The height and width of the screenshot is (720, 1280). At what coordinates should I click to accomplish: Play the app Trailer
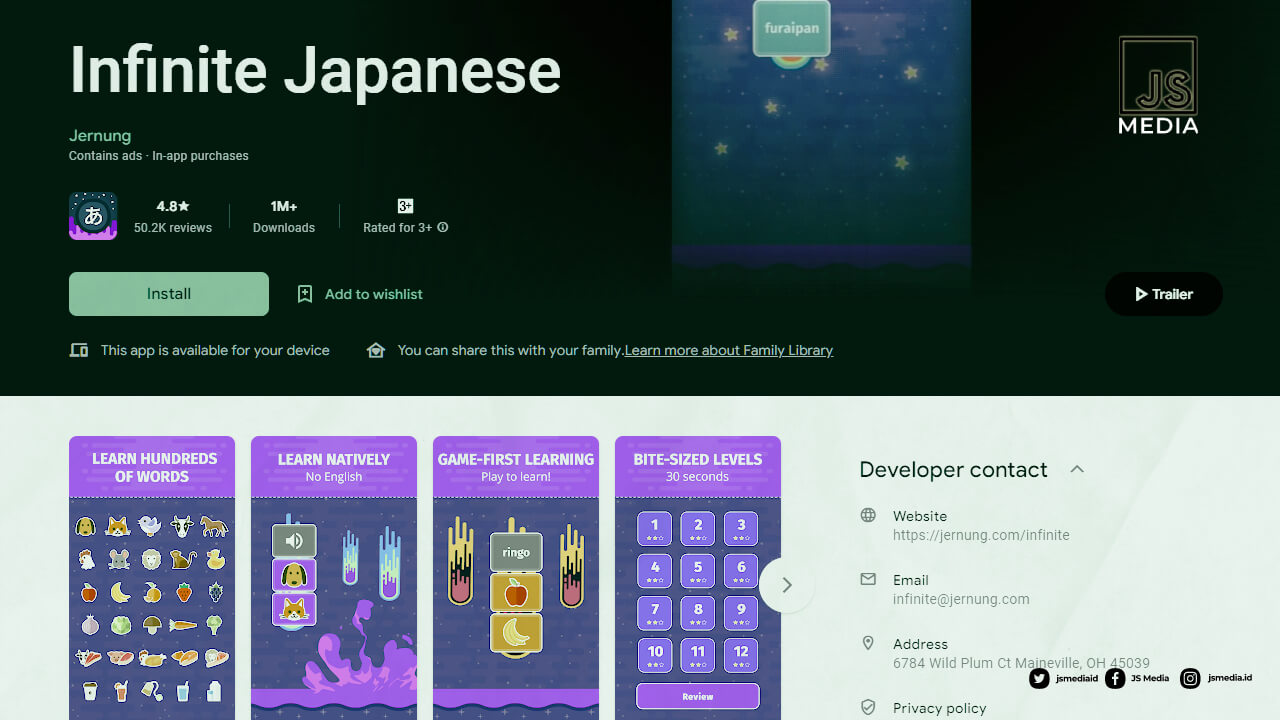click(1163, 294)
